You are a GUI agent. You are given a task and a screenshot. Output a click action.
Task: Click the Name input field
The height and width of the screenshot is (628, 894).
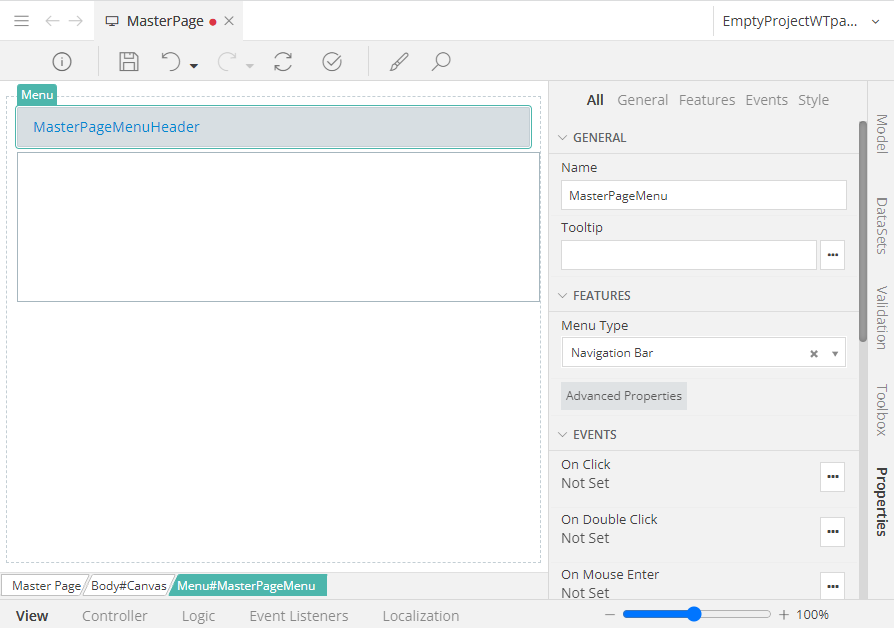703,195
